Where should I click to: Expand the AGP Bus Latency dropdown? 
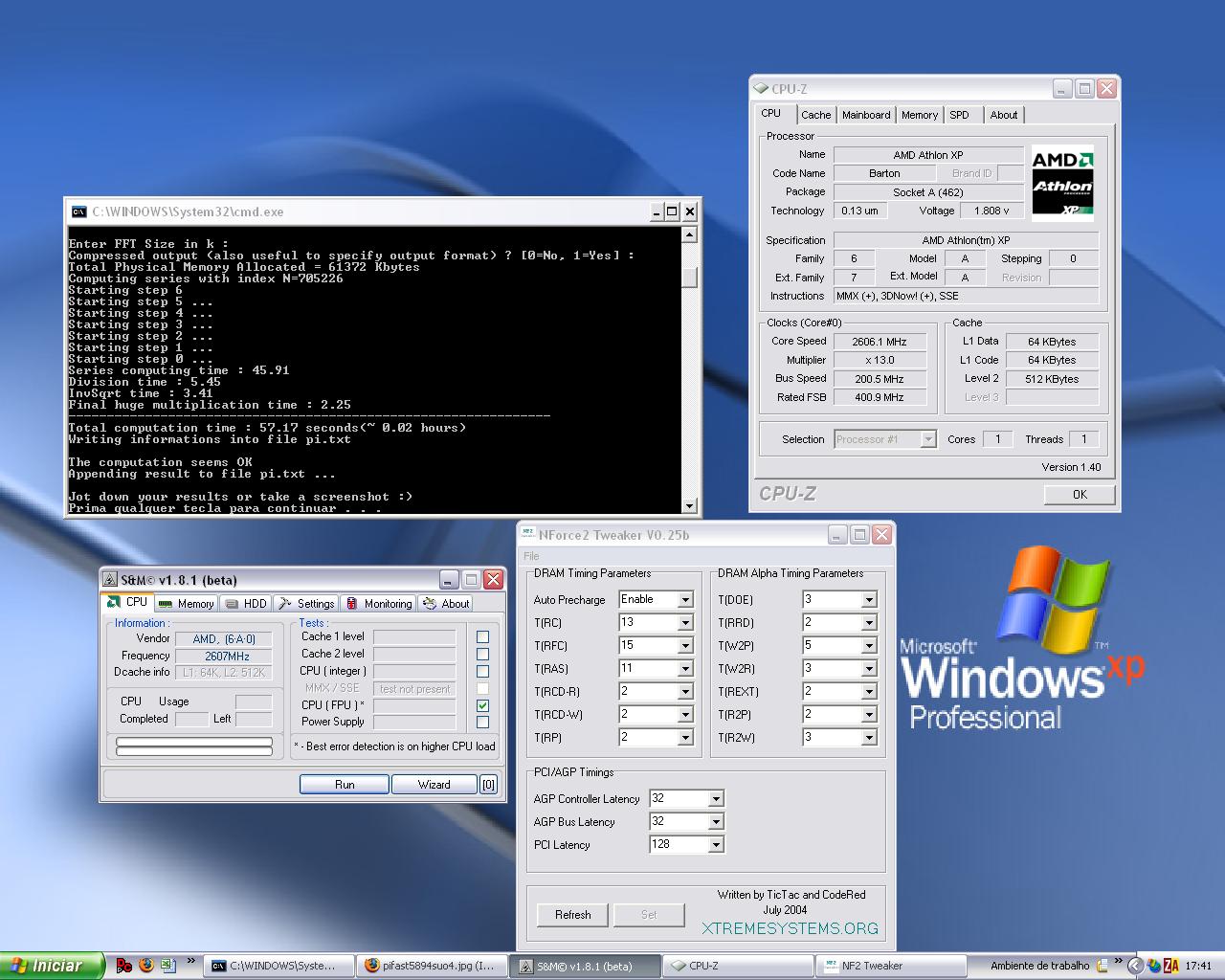click(x=716, y=822)
